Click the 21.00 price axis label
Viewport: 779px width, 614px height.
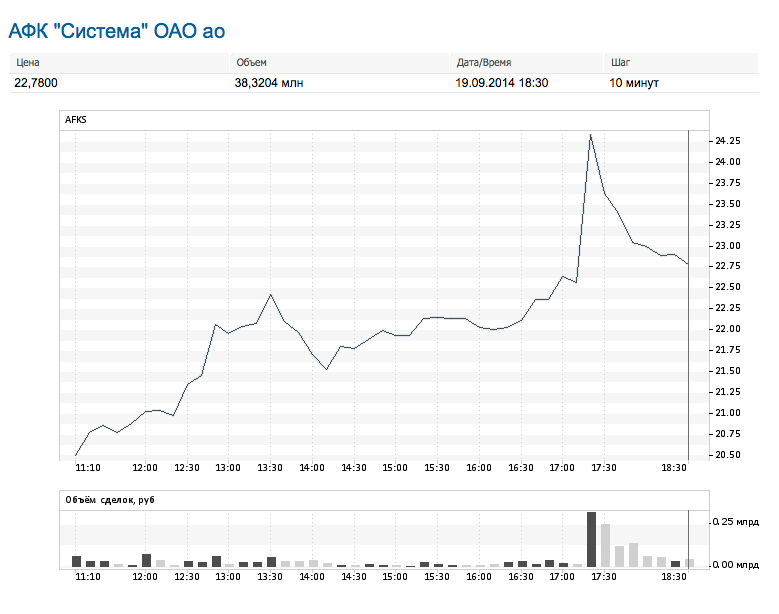(x=727, y=412)
